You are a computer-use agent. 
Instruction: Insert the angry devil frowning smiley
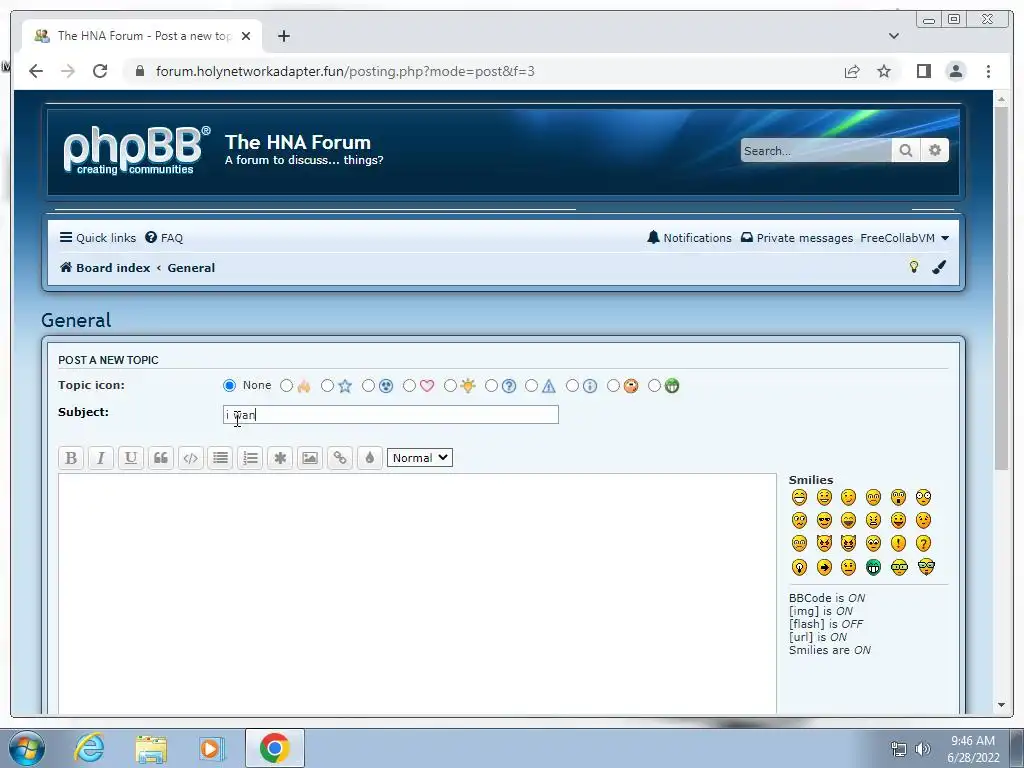[x=824, y=543]
